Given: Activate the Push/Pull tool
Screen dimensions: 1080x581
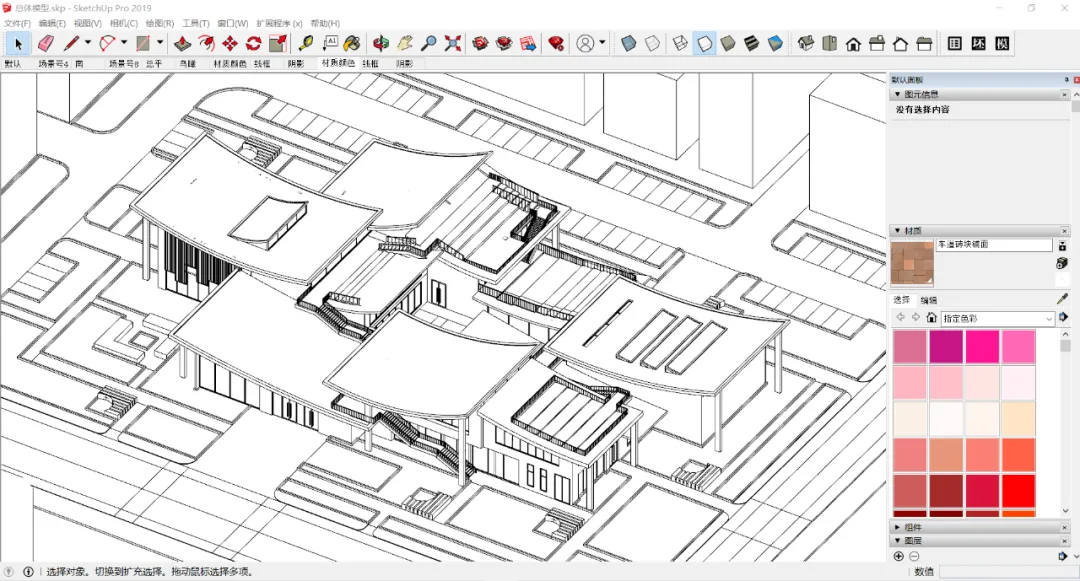Looking at the screenshot, I should click(182, 43).
